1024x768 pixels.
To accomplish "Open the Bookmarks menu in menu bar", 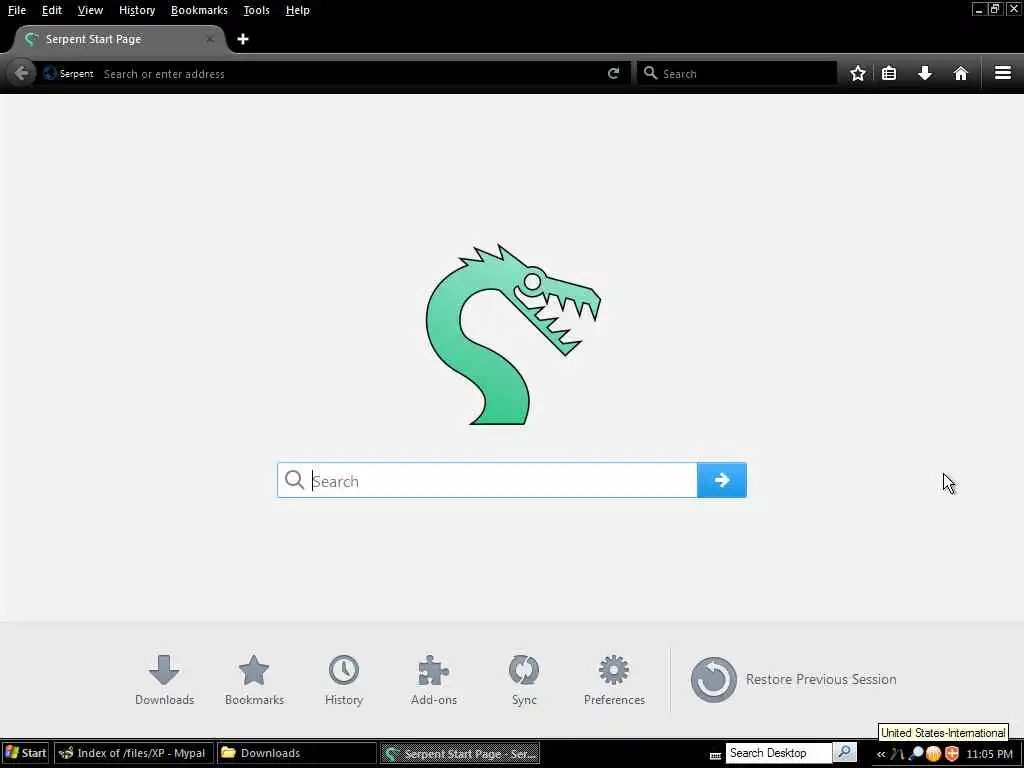I will (x=199, y=10).
